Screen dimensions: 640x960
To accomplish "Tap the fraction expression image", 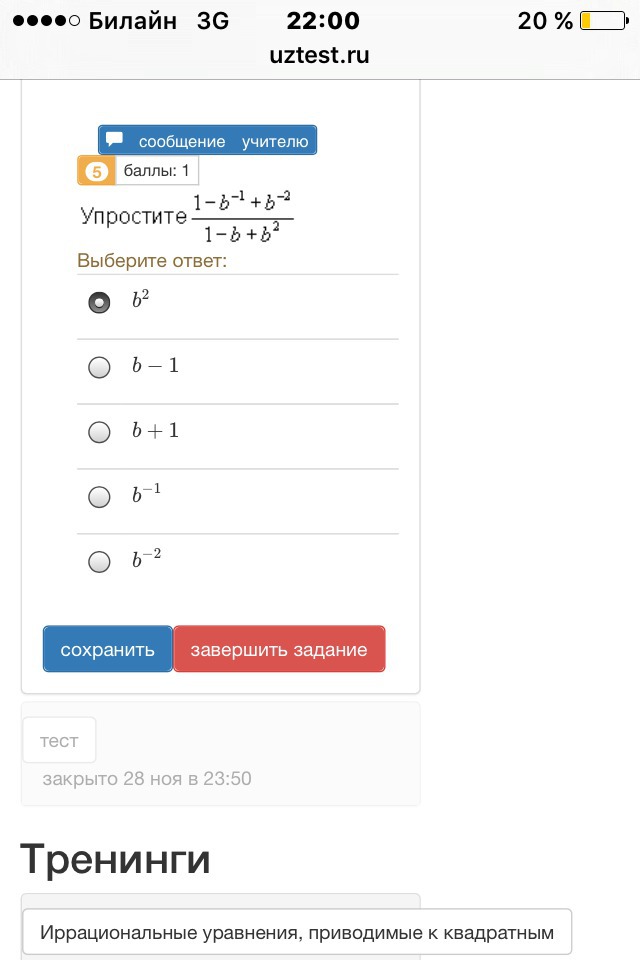I will 242,217.
